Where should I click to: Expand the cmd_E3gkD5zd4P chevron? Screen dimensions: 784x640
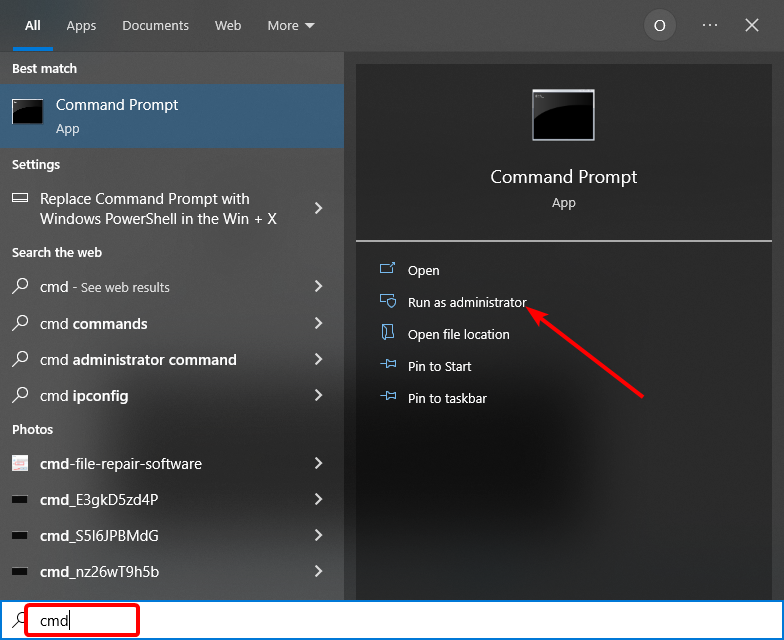(x=318, y=499)
